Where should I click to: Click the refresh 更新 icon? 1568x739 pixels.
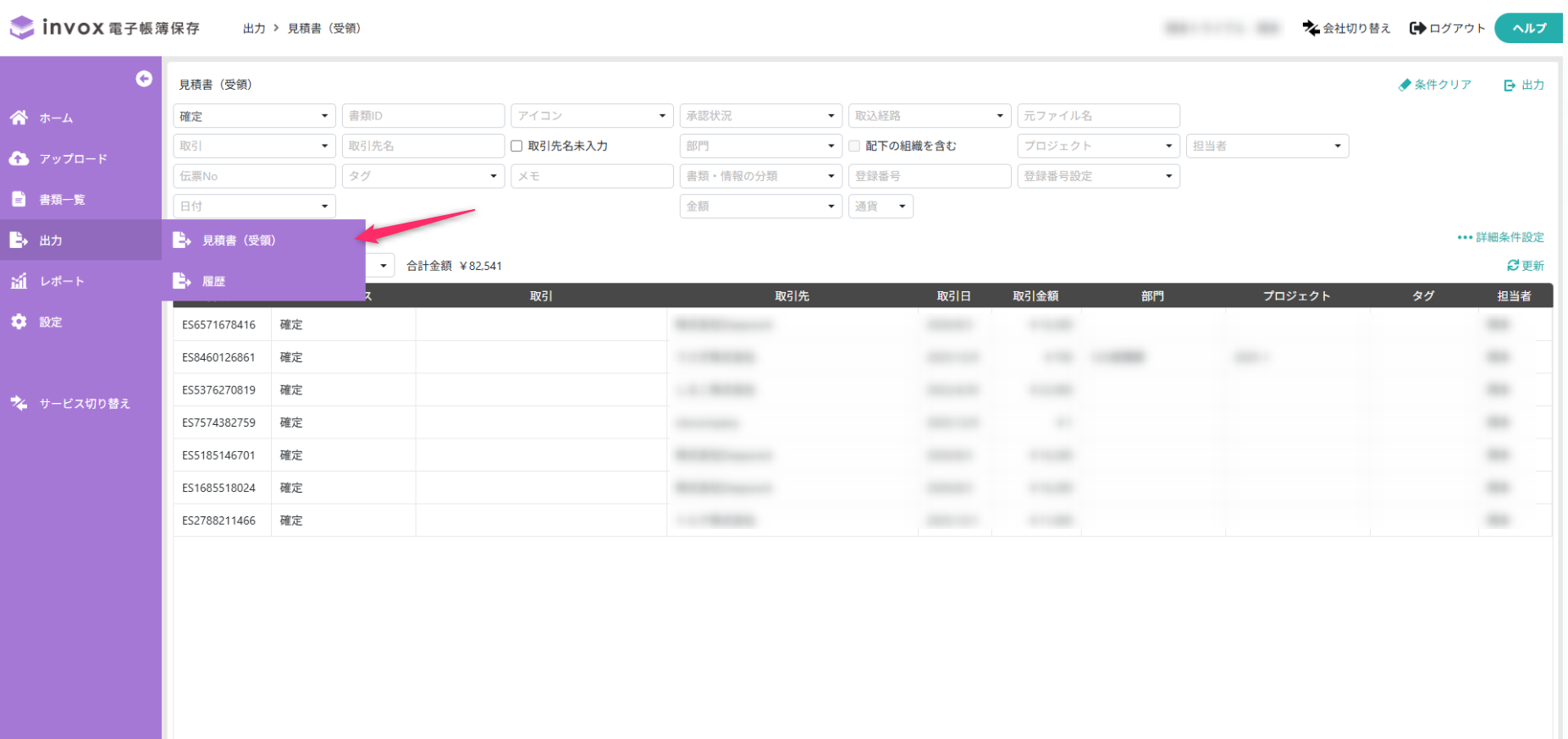[1513, 266]
